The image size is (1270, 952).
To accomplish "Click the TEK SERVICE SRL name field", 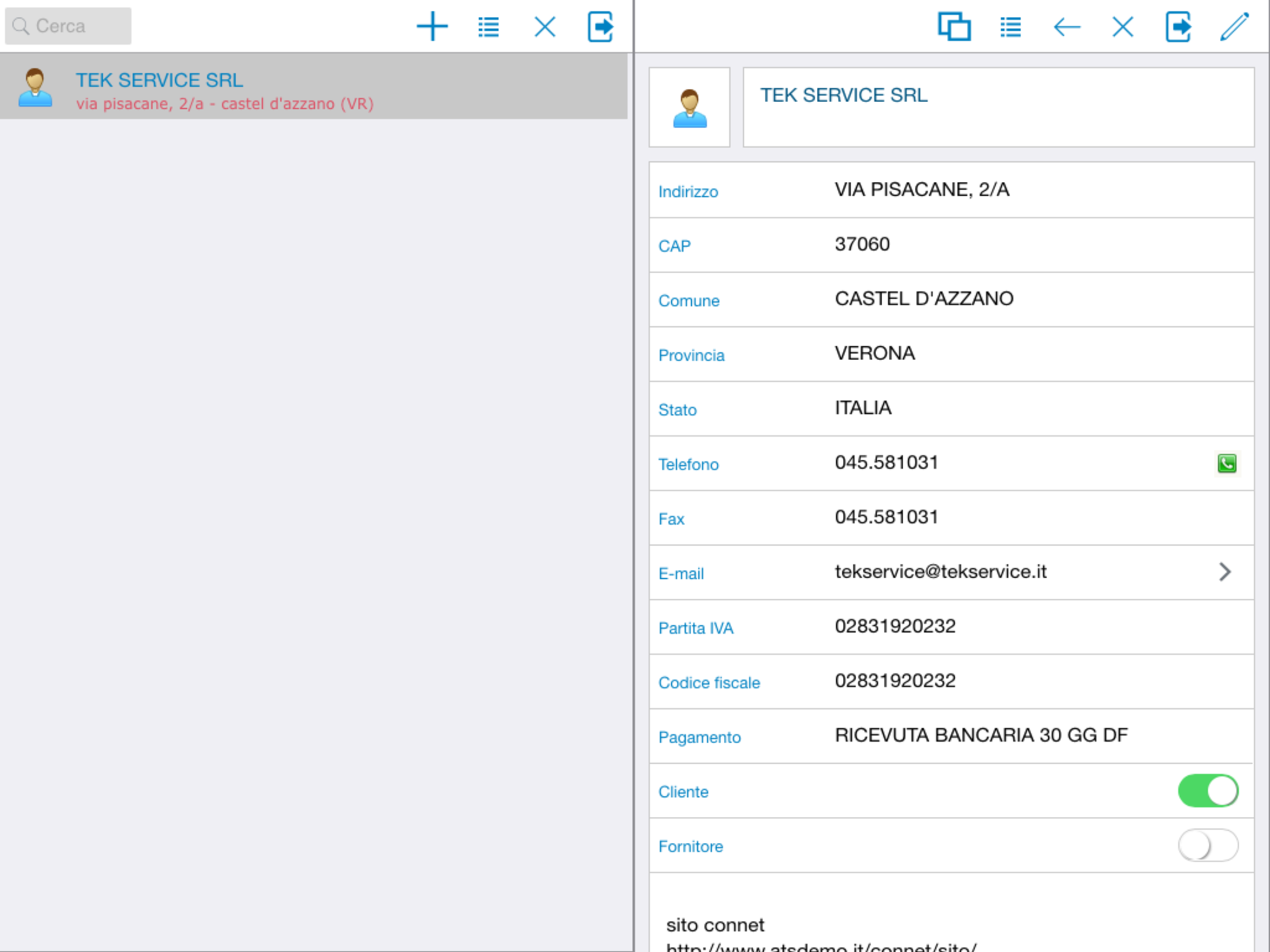I will click(998, 107).
